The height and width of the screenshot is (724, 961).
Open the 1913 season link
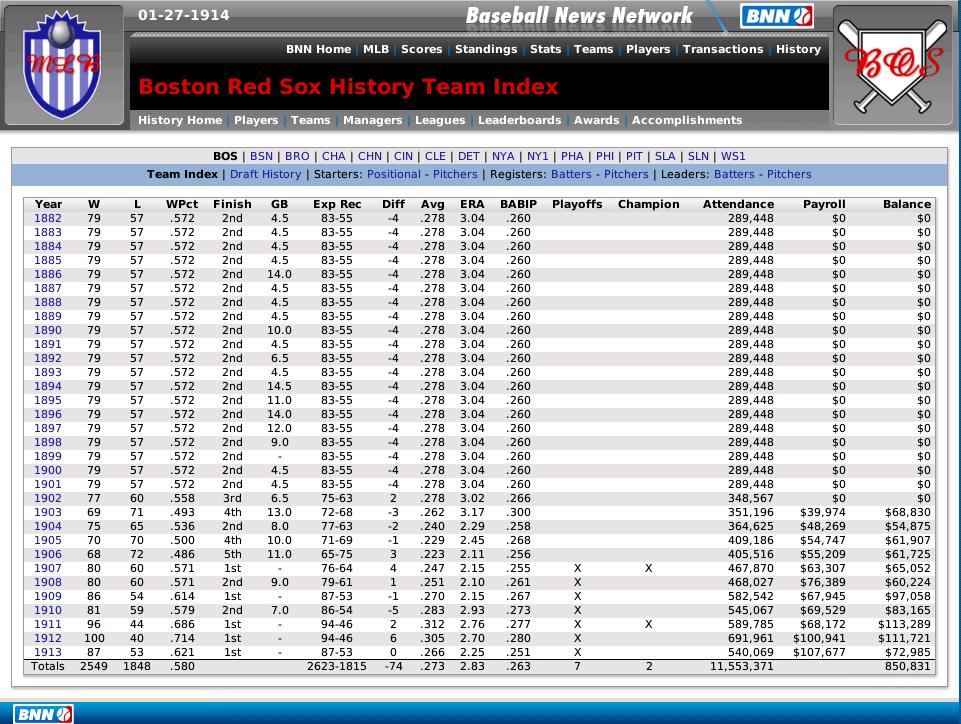[48, 652]
